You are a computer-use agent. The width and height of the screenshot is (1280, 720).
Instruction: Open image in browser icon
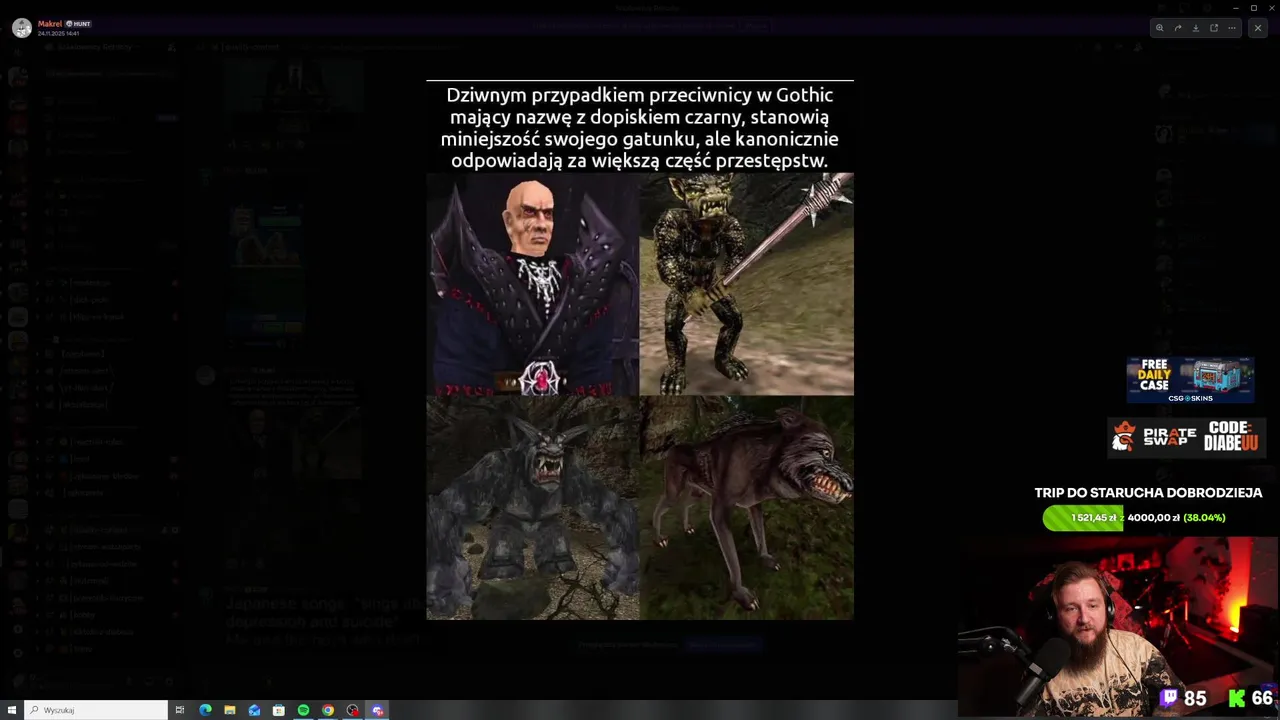coord(1214,28)
